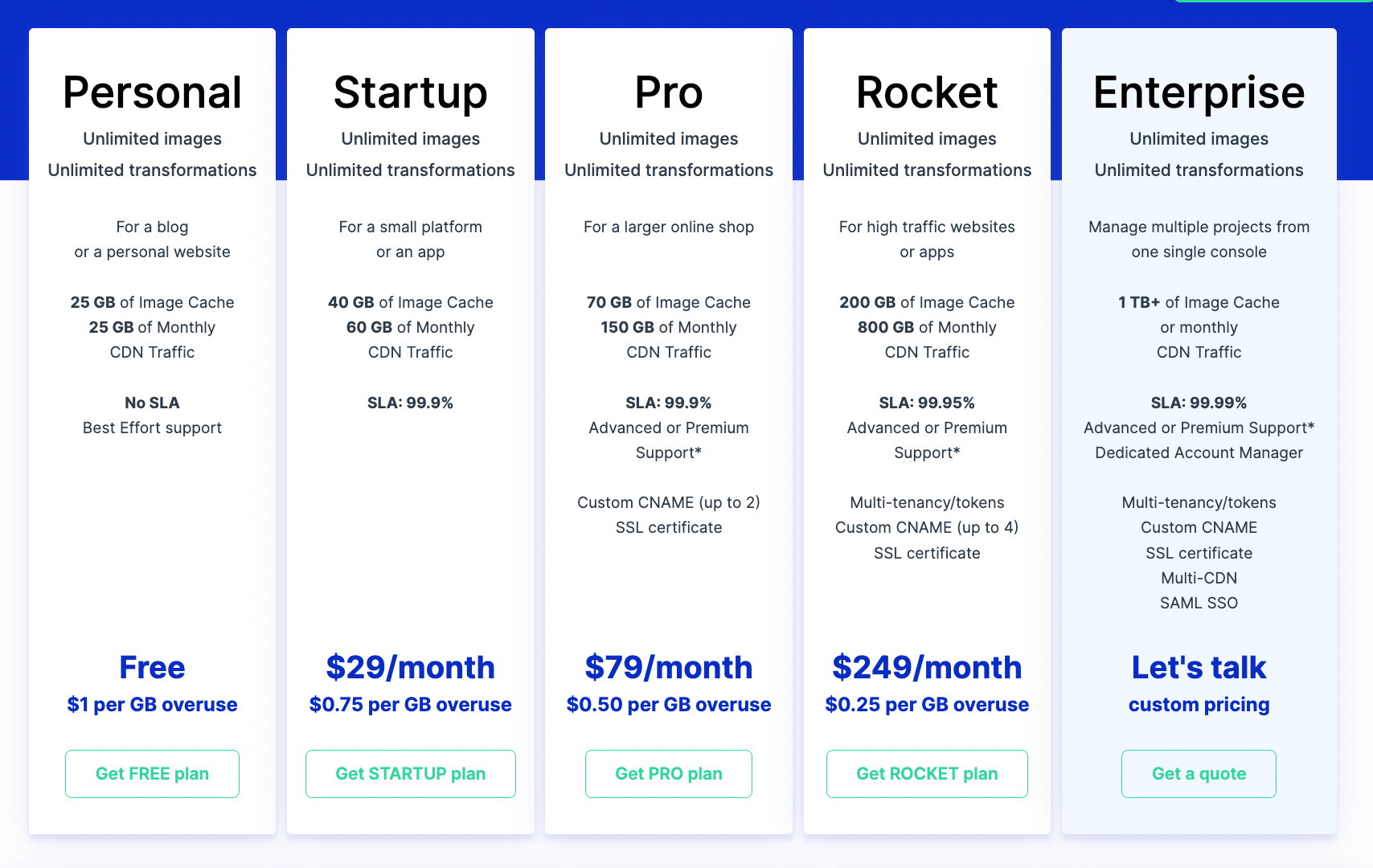The width and height of the screenshot is (1373, 868).
Task: Click Custom CNAME (up to 4) text
Action: tap(927, 527)
